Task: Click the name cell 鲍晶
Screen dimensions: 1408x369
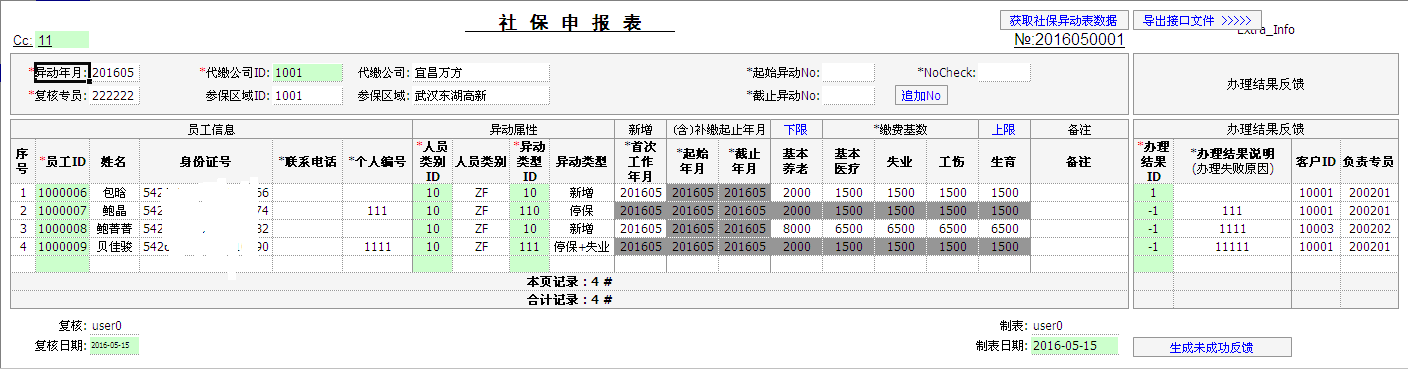Action: [115, 211]
